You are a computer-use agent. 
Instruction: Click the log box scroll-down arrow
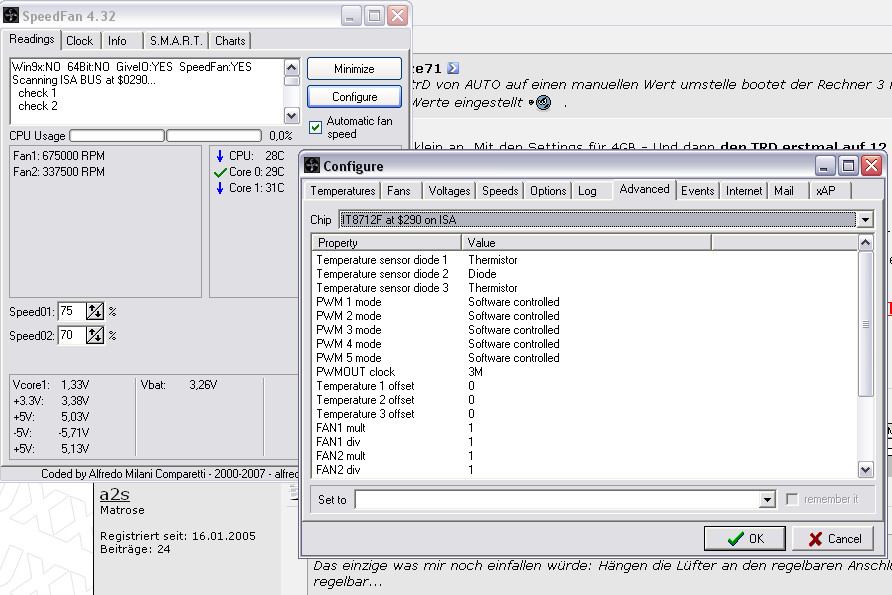(x=291, y=116)
